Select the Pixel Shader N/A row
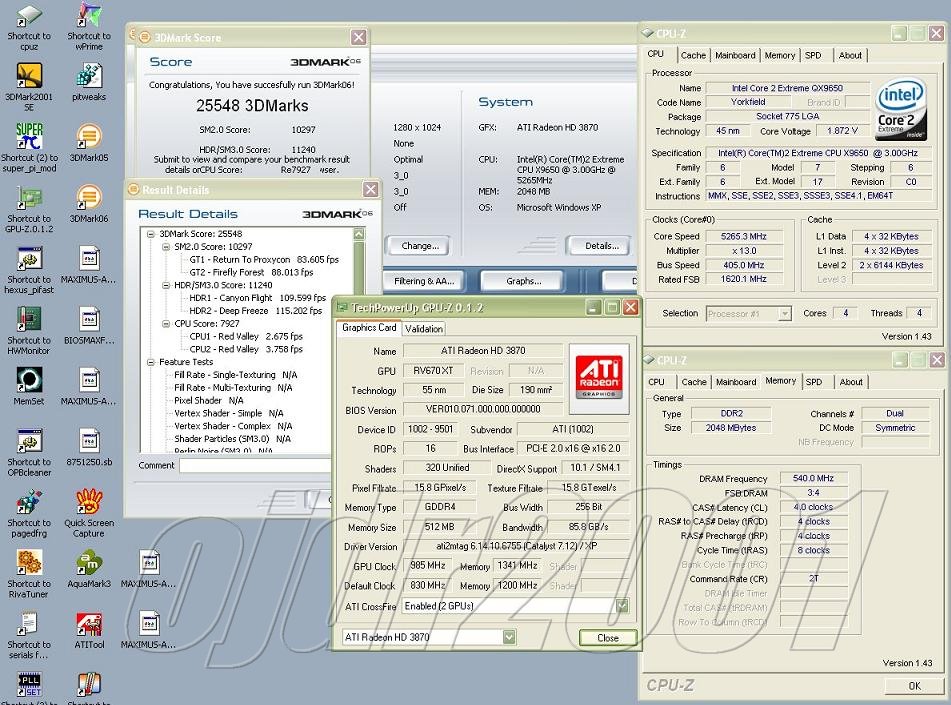 coord(209,400)
